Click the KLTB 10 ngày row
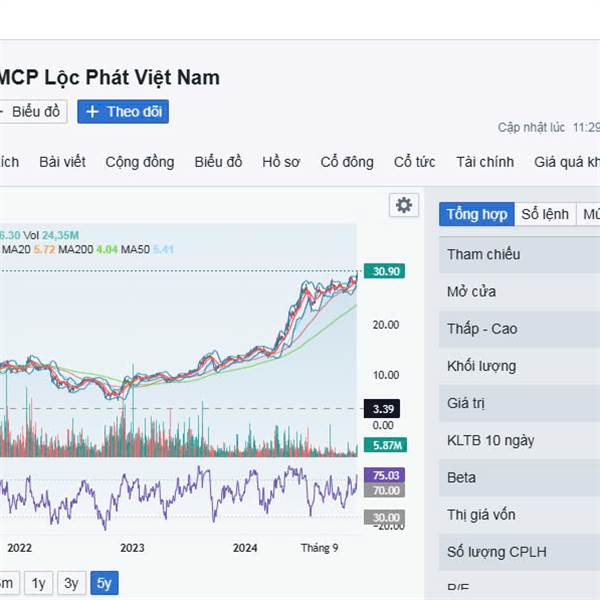Viewport: 600px width, 600px height. click(519, 440)
